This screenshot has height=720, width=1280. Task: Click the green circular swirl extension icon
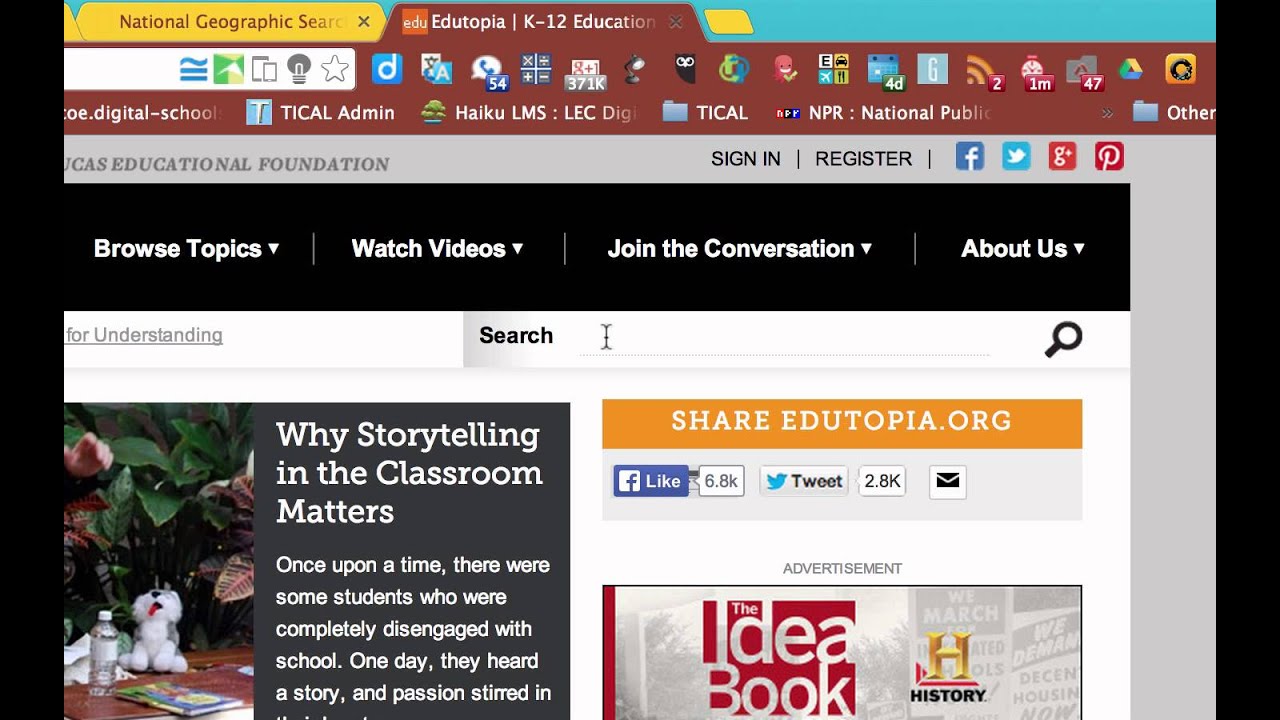(x=734, y=69)
